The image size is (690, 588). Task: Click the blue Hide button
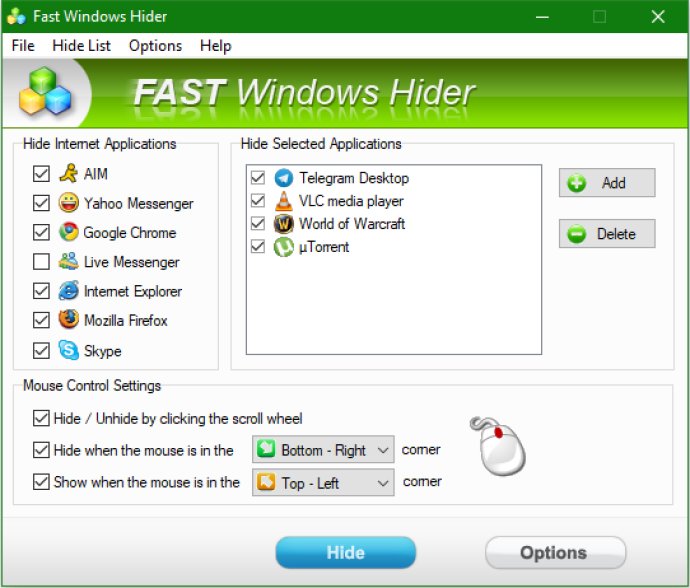click(x=345, y=552)
